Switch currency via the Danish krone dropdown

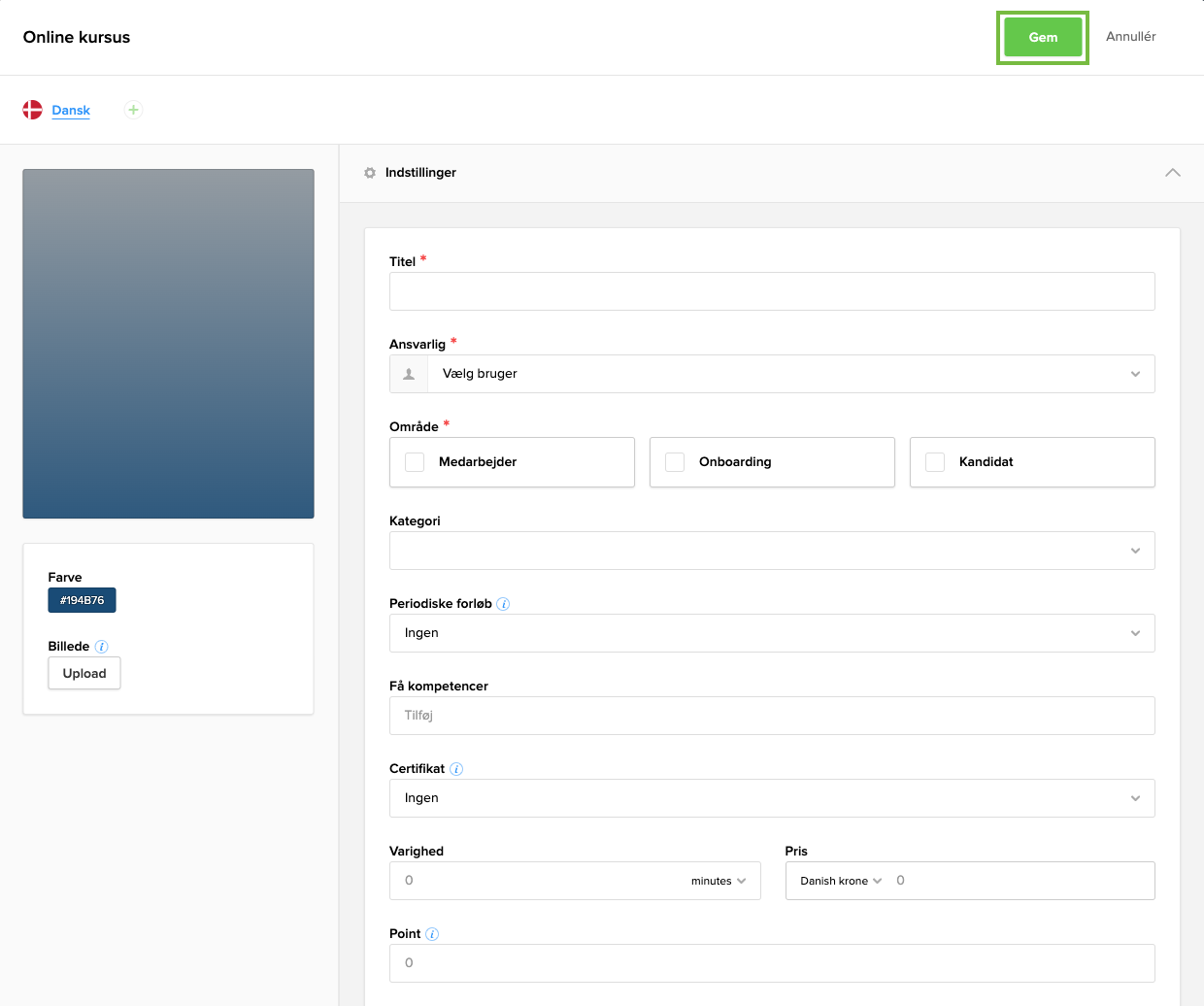(837, 881)
